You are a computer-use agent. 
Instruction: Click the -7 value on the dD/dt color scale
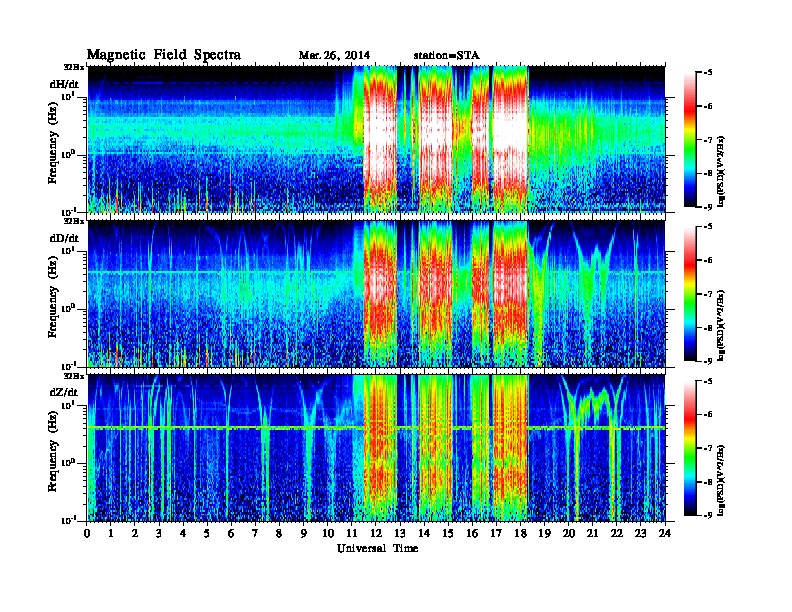710,294
